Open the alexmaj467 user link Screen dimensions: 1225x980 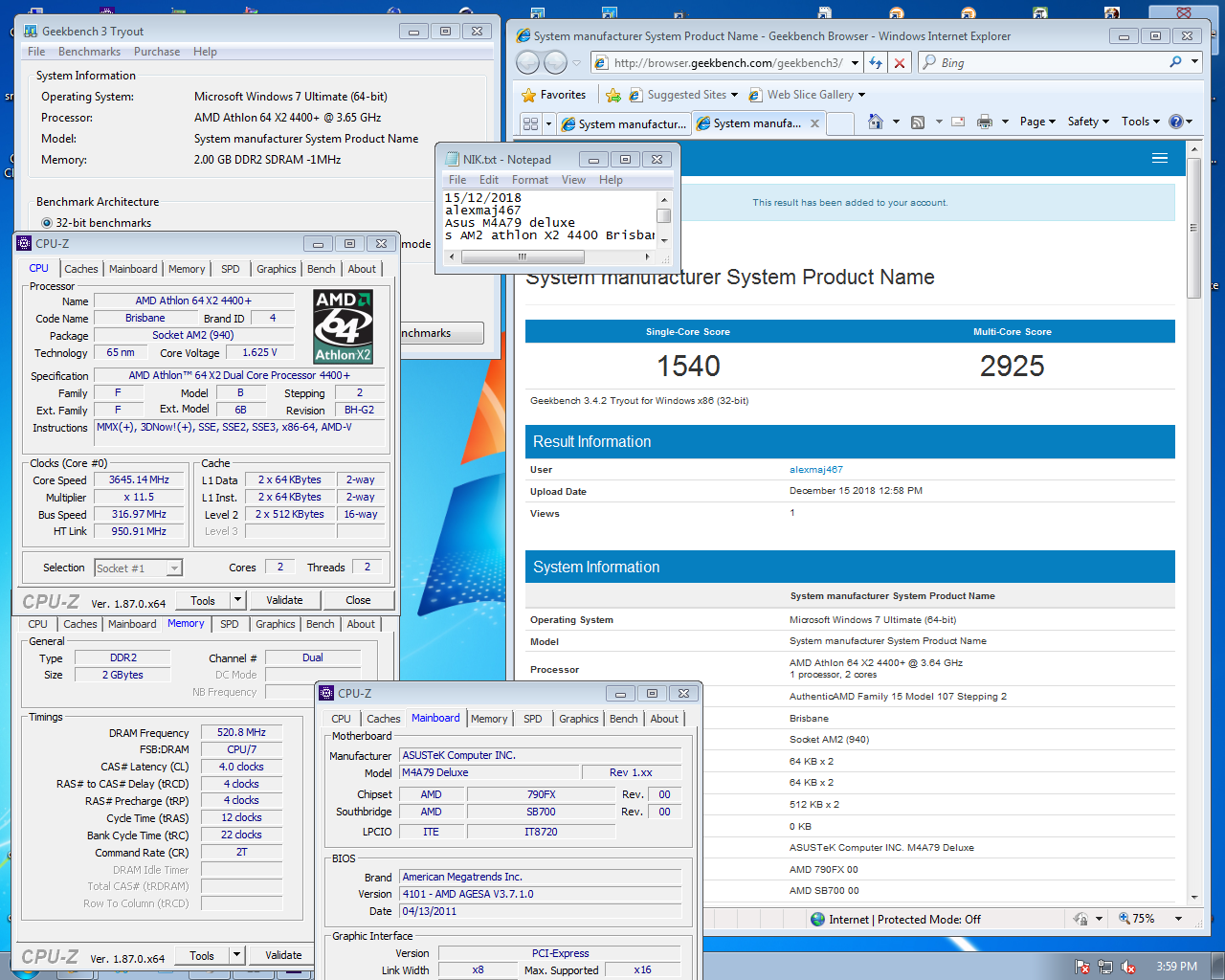click(x=816, y=470)
